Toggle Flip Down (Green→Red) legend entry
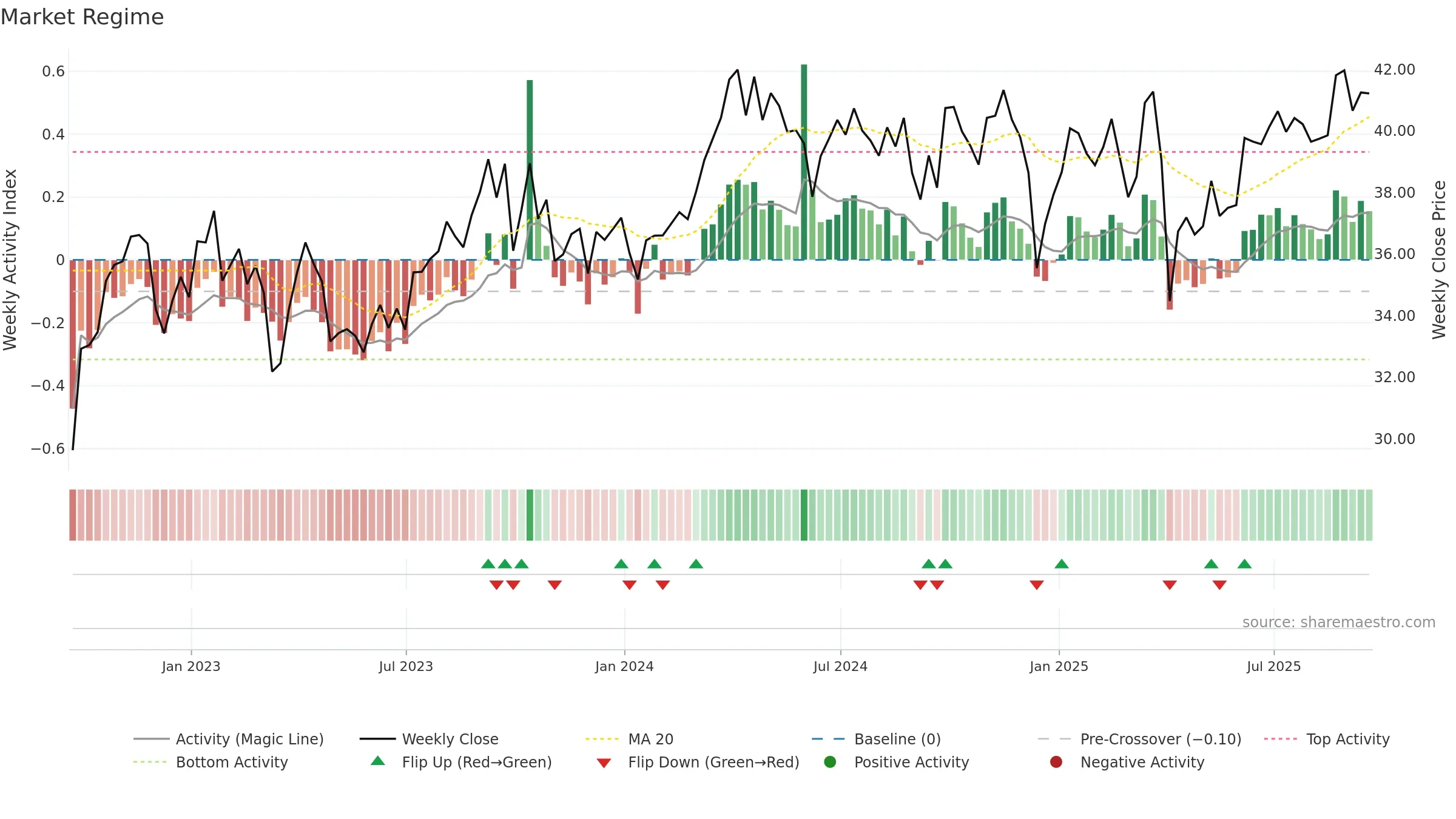 click(x=698, y=762)
